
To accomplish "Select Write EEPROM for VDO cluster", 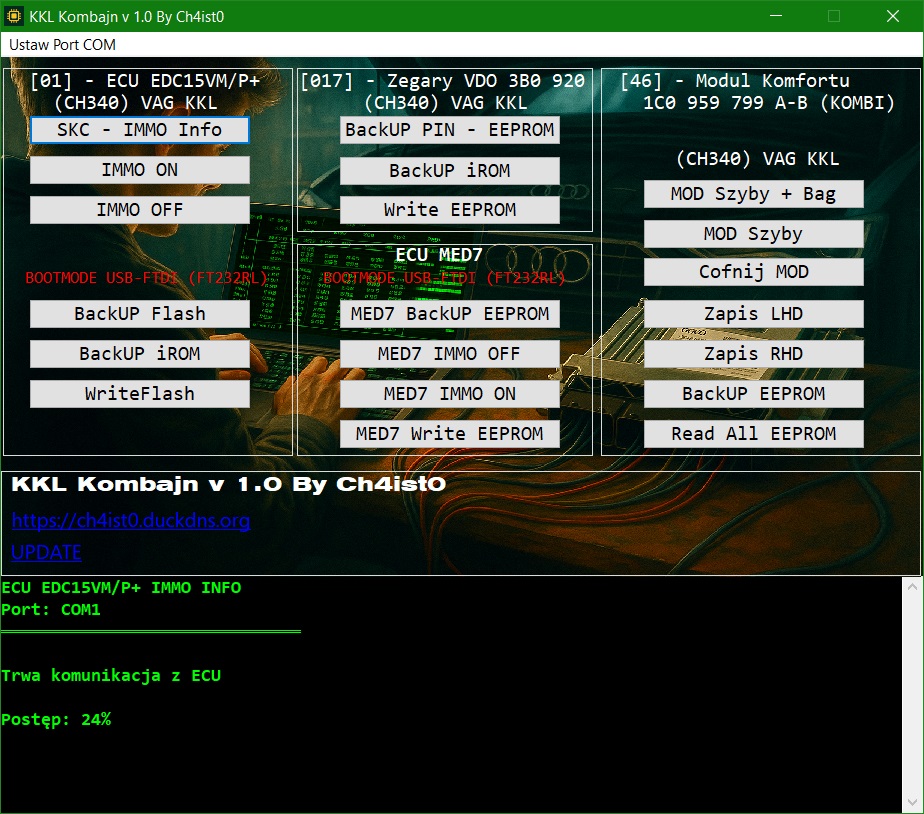I will click(x=449, y=210).
